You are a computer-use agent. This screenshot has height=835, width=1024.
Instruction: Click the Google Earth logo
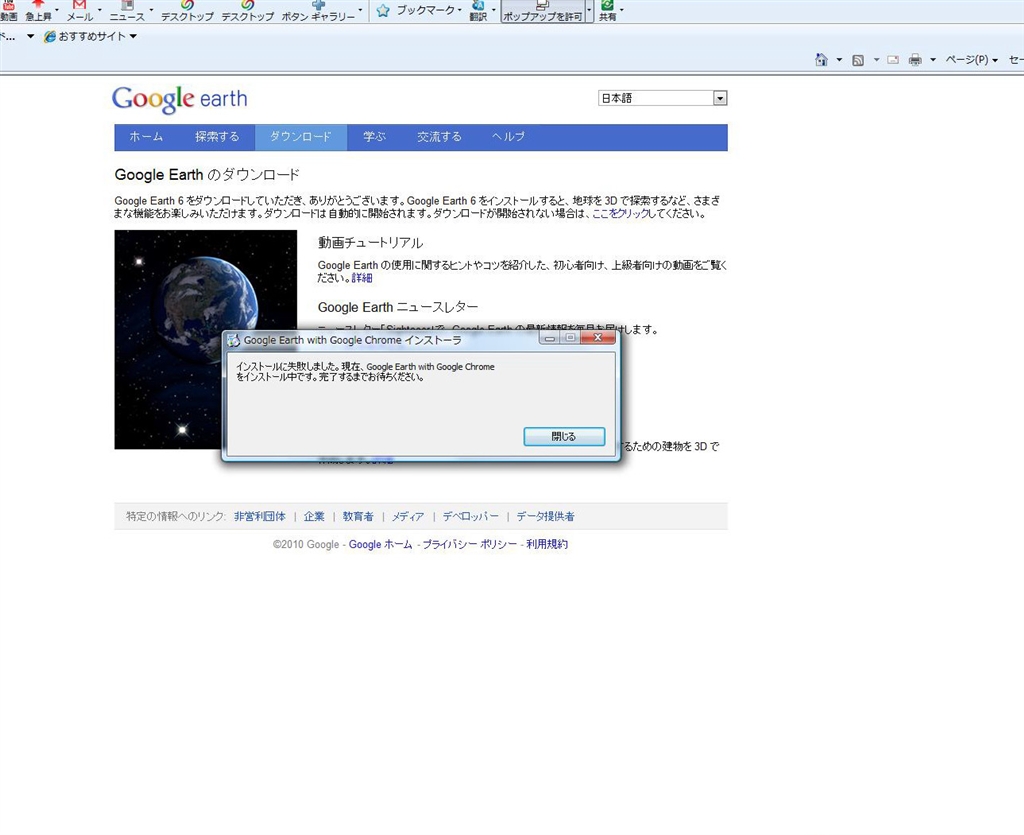[x=180, y=99]
